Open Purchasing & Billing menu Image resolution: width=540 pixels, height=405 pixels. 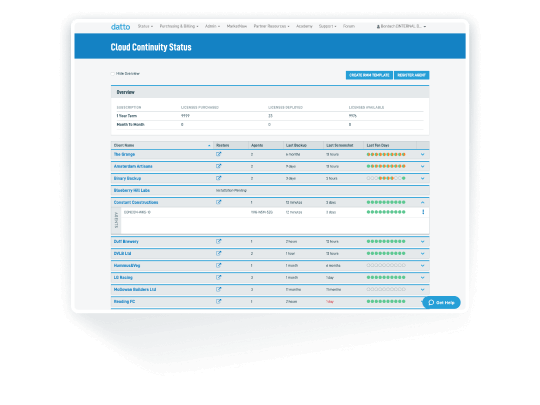pos(179,26)
